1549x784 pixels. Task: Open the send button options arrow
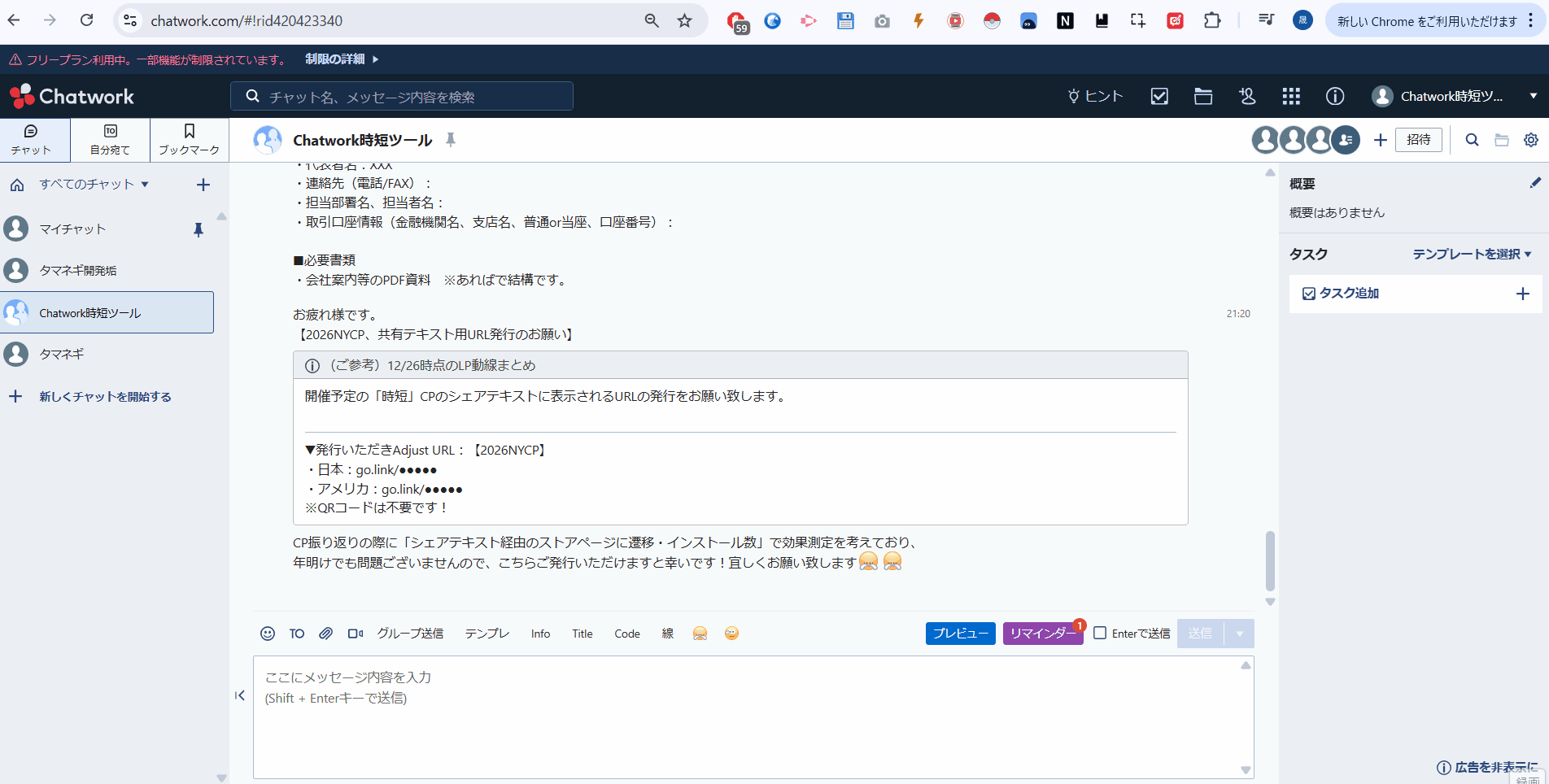1239,634
